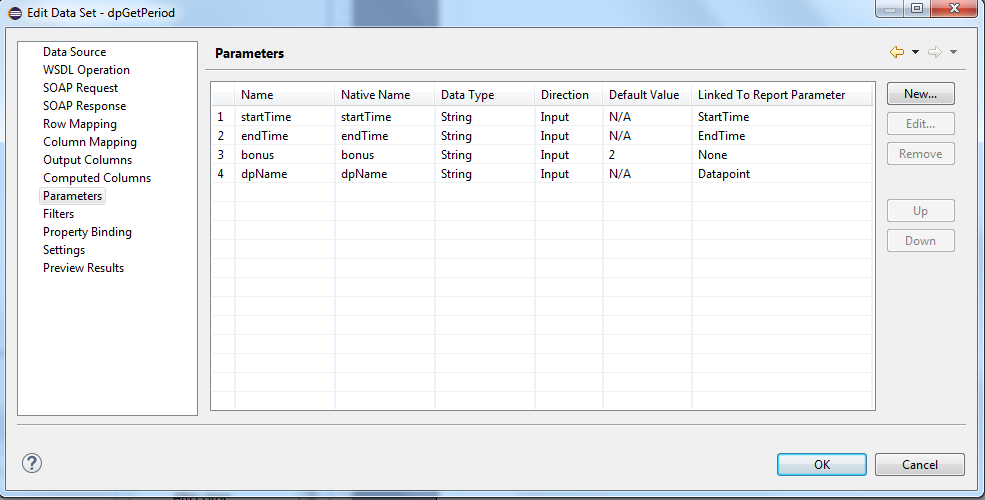Click the back navigation arrow icon
The height and width of the screenshot is (500, 985).
coord(896,52)
